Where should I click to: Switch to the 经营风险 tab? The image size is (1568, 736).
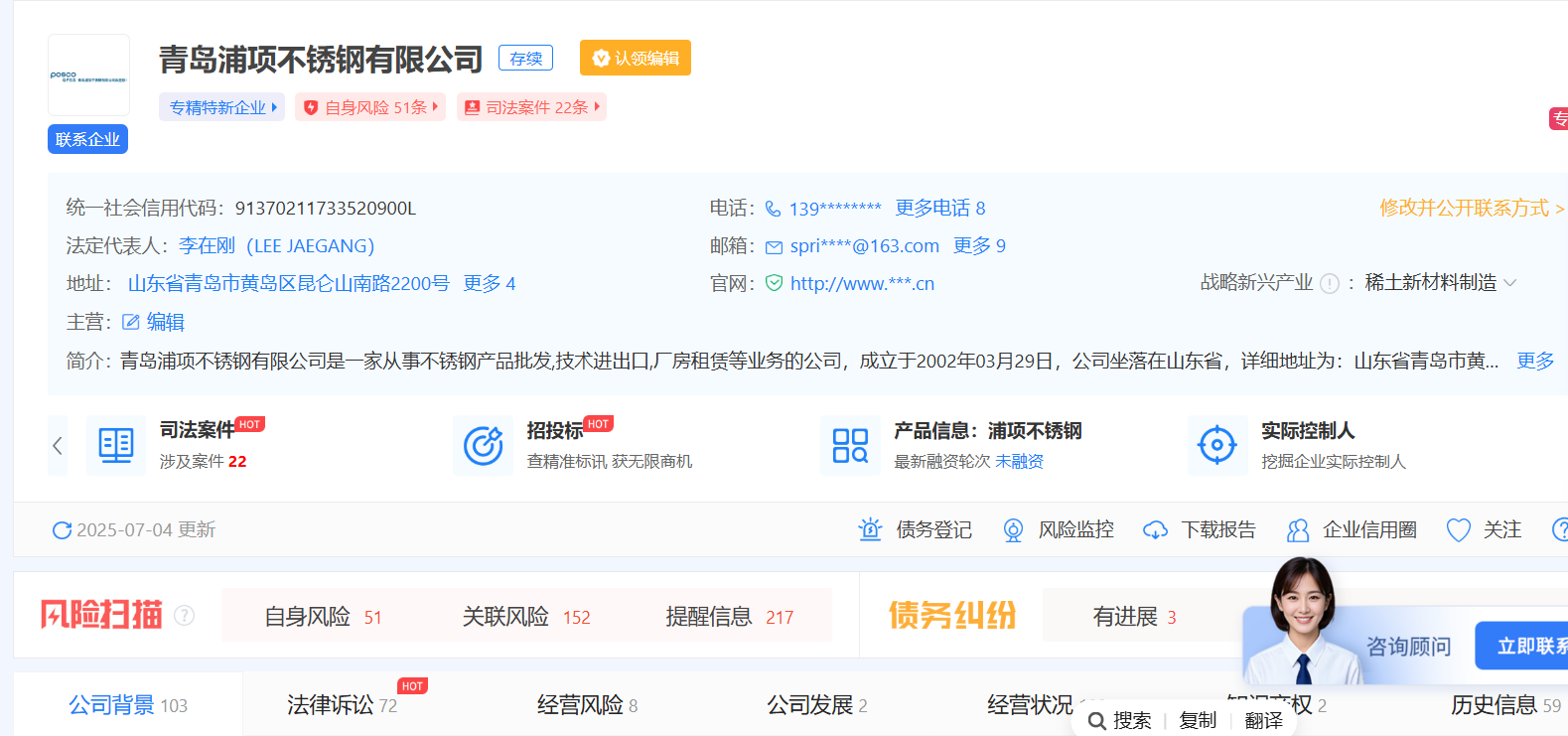(587, 705)
